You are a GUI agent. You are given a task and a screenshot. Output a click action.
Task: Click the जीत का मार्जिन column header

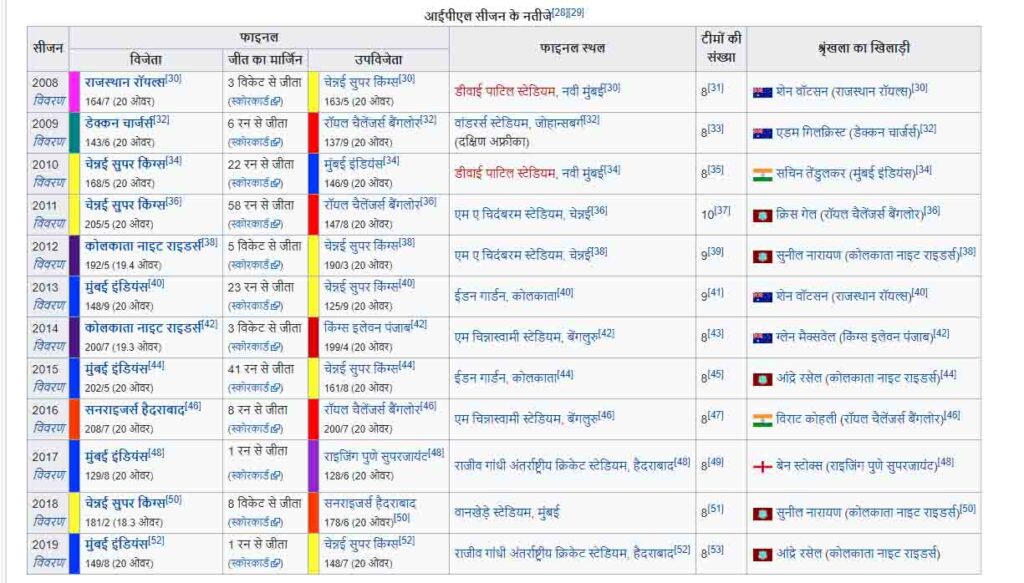[x=265, y=59]
